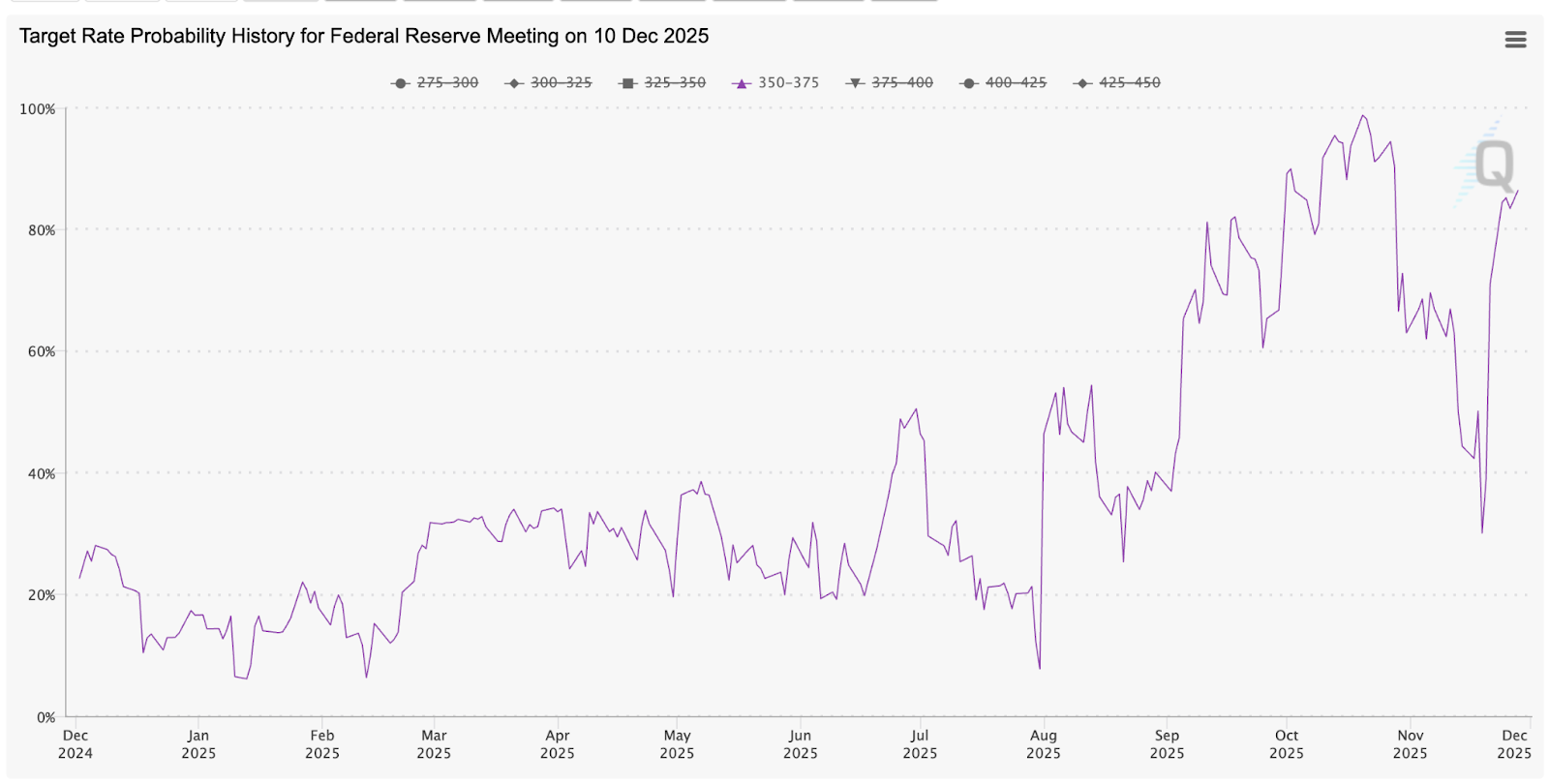The image size is (1549, 784).
Task: Click the square marker beside 325-350
Action: coord(627,83)
